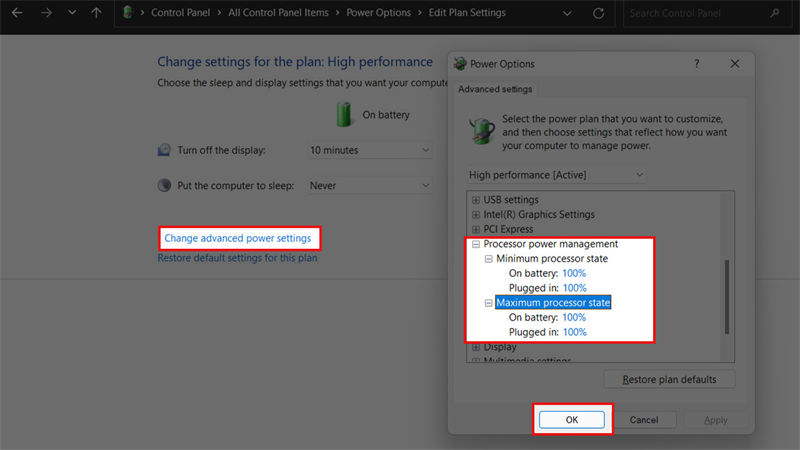Open the Put the computer to sleep dropdown
Image resolution: width=800 pixels, height=450 pixels.
[369, 186]
